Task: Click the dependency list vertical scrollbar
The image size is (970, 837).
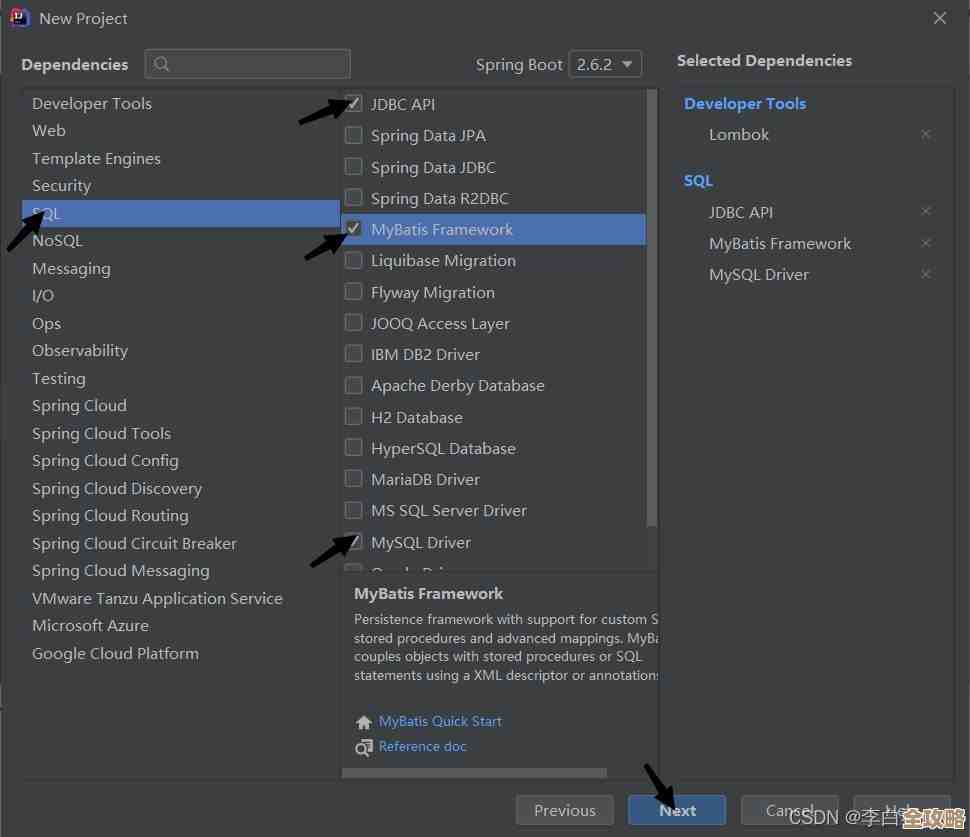Action: [x=652, y=300]
